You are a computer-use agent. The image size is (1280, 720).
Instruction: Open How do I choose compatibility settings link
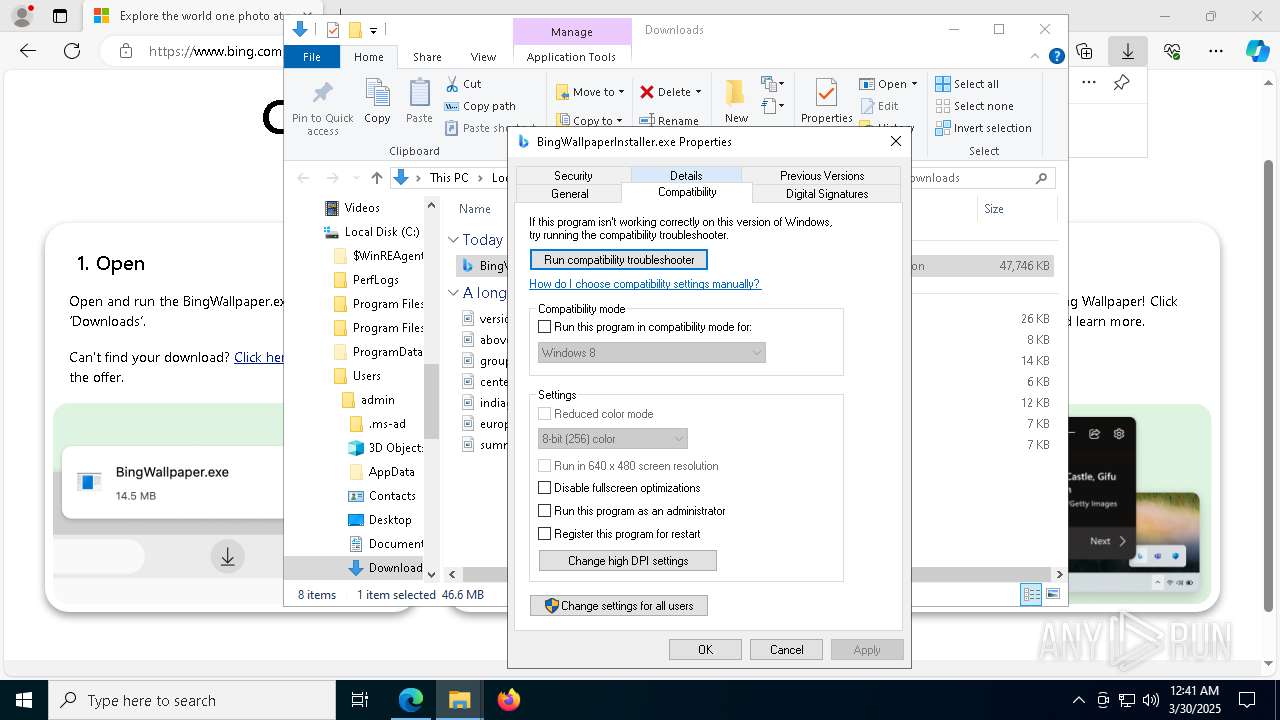645,284
